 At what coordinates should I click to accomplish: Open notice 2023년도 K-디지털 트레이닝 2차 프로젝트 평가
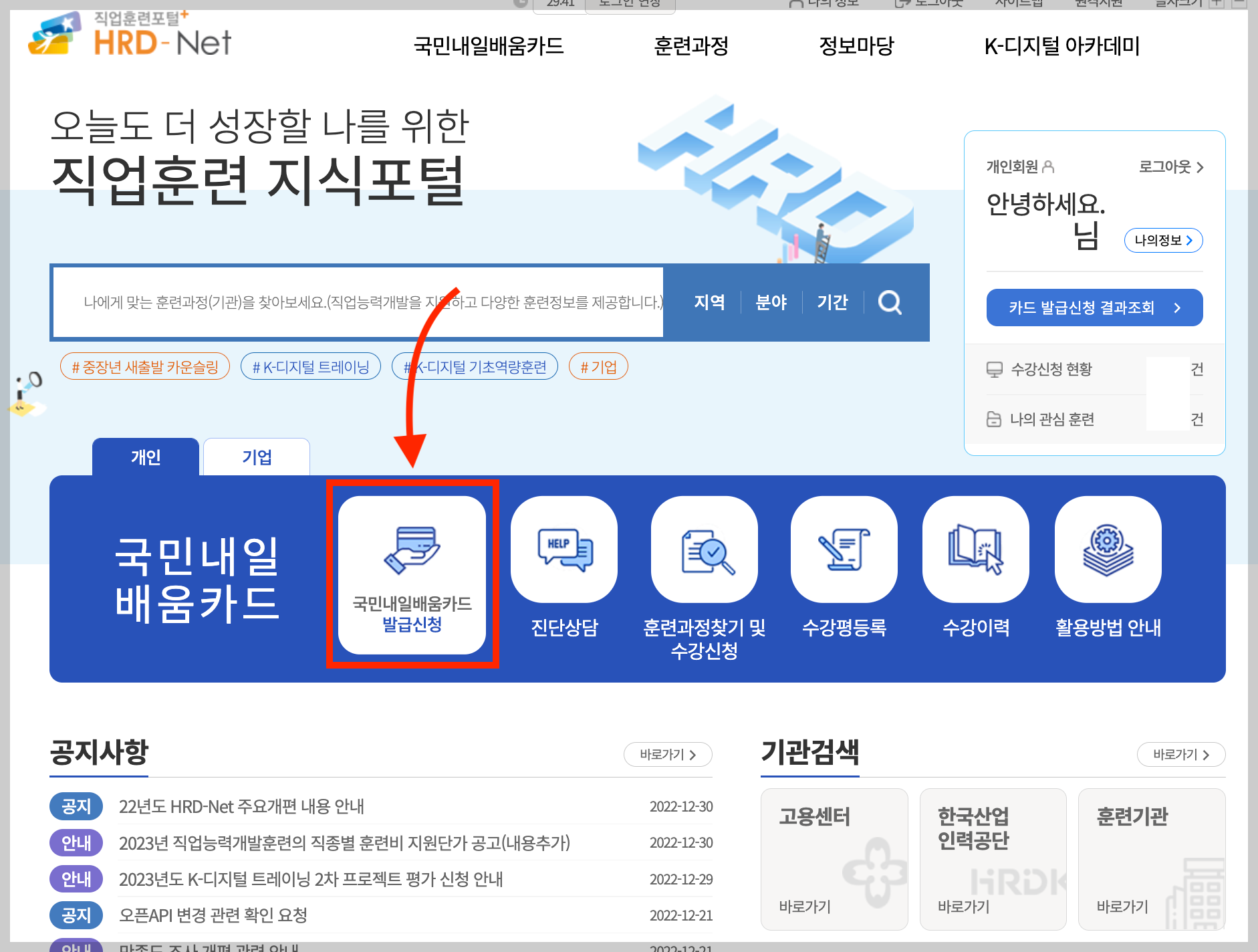311,878
